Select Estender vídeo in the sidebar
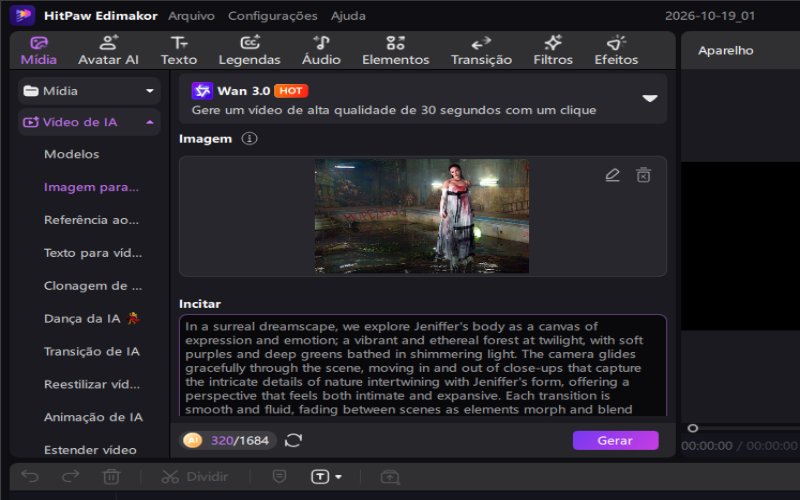Screen dimensions: 800x500 [x=90, y=450]
